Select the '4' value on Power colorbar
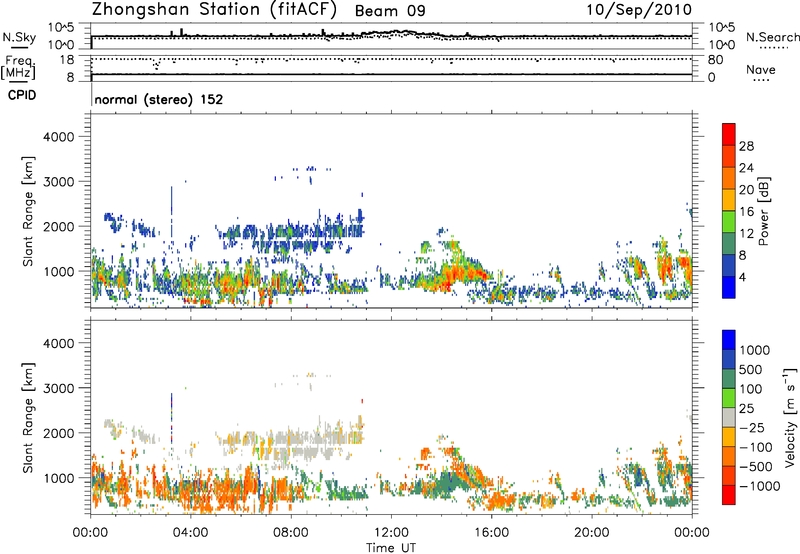This screenshot has width=800, height=554. point(743,278)
